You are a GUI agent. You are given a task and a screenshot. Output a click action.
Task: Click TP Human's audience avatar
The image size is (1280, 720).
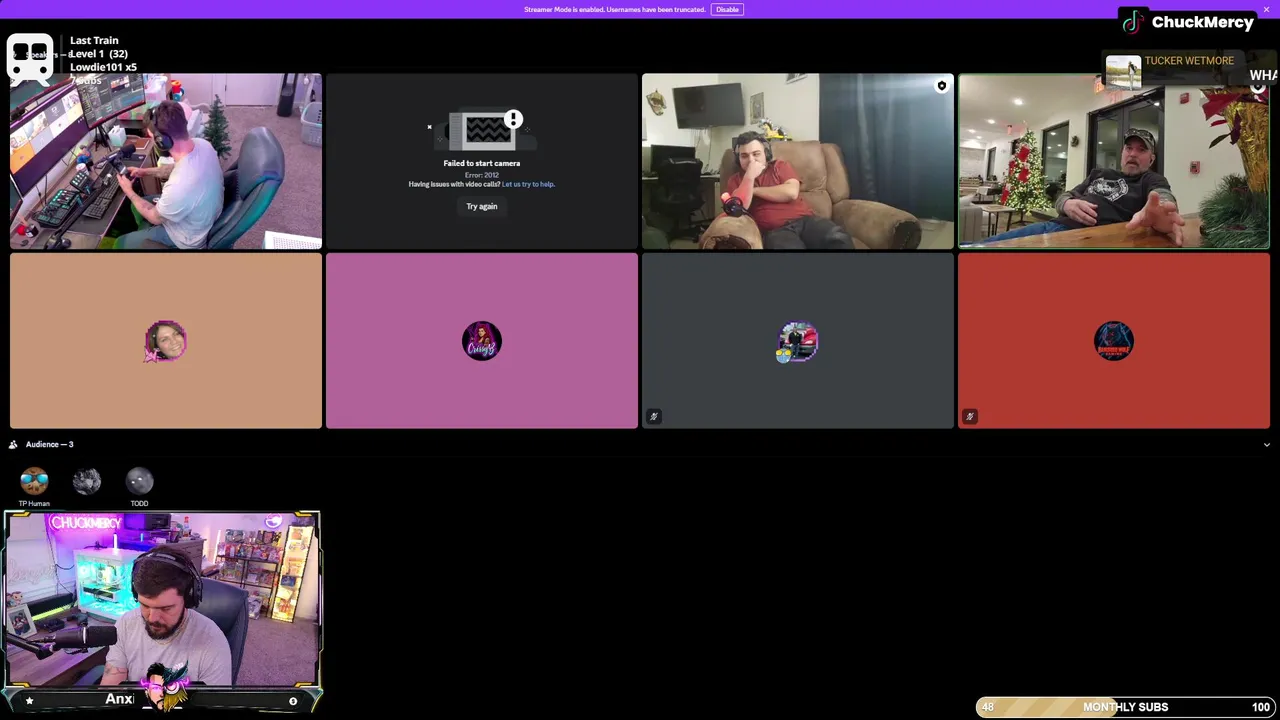(x=34, y=481)
